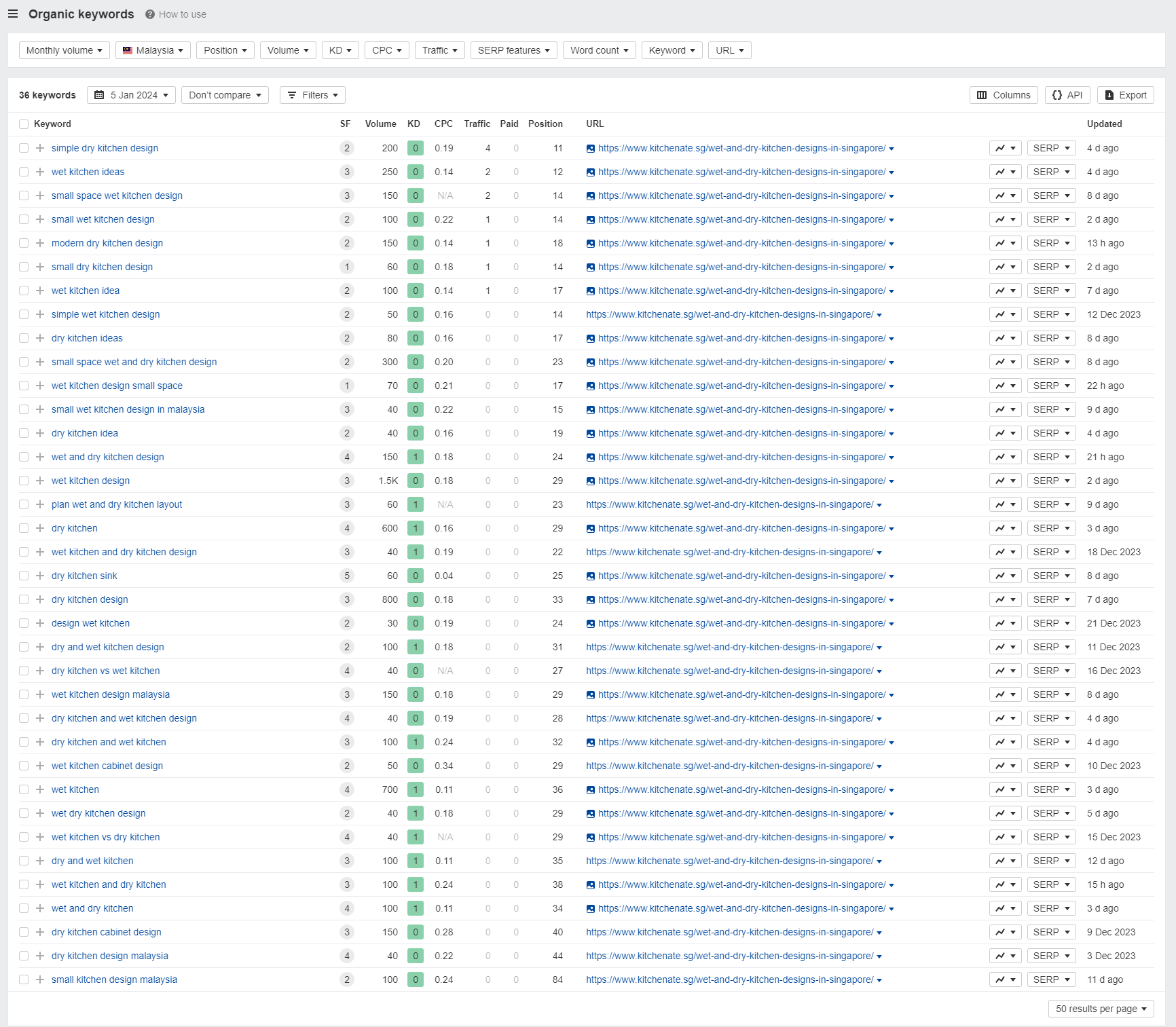Screen dimensions: 1176x1027
Task: Add 'dry kitchen' keyword with plus icon
Action: [40, 528]
